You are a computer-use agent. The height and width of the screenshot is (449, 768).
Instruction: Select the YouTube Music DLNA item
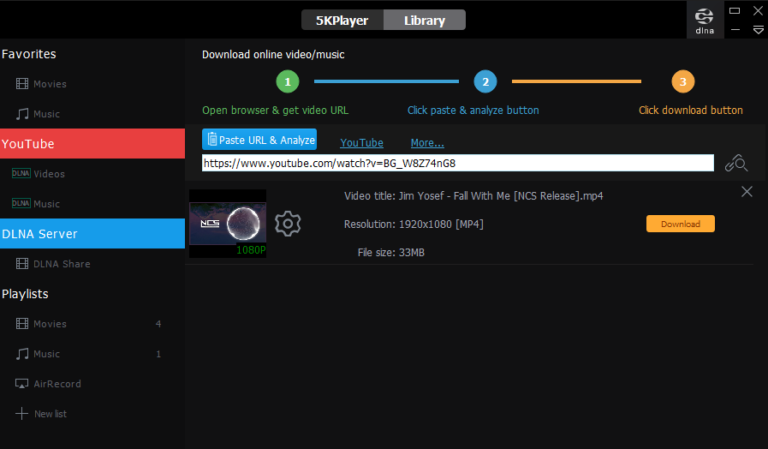tap(46, 204)
